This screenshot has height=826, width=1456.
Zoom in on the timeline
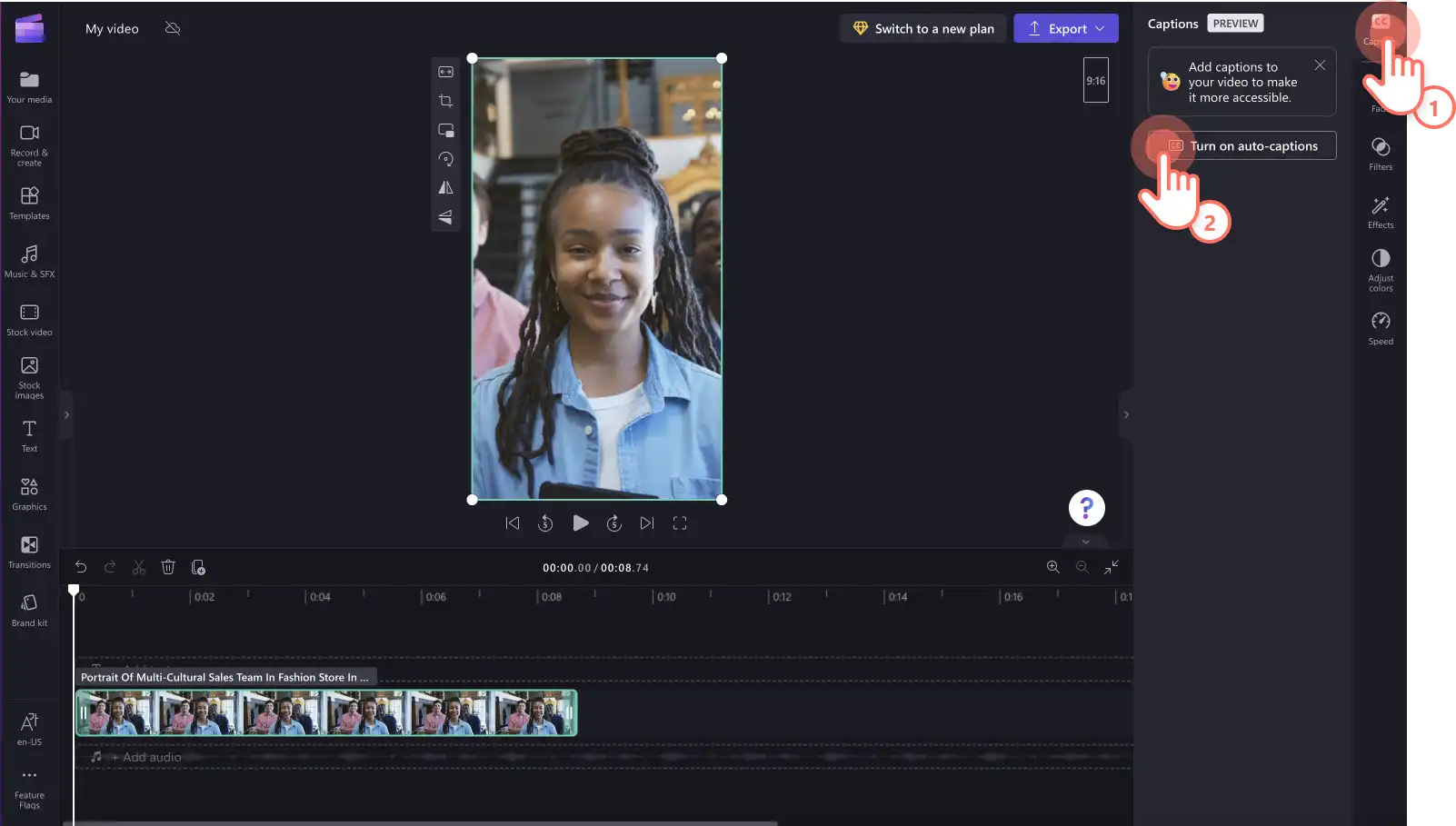(x=1053, y=567)
